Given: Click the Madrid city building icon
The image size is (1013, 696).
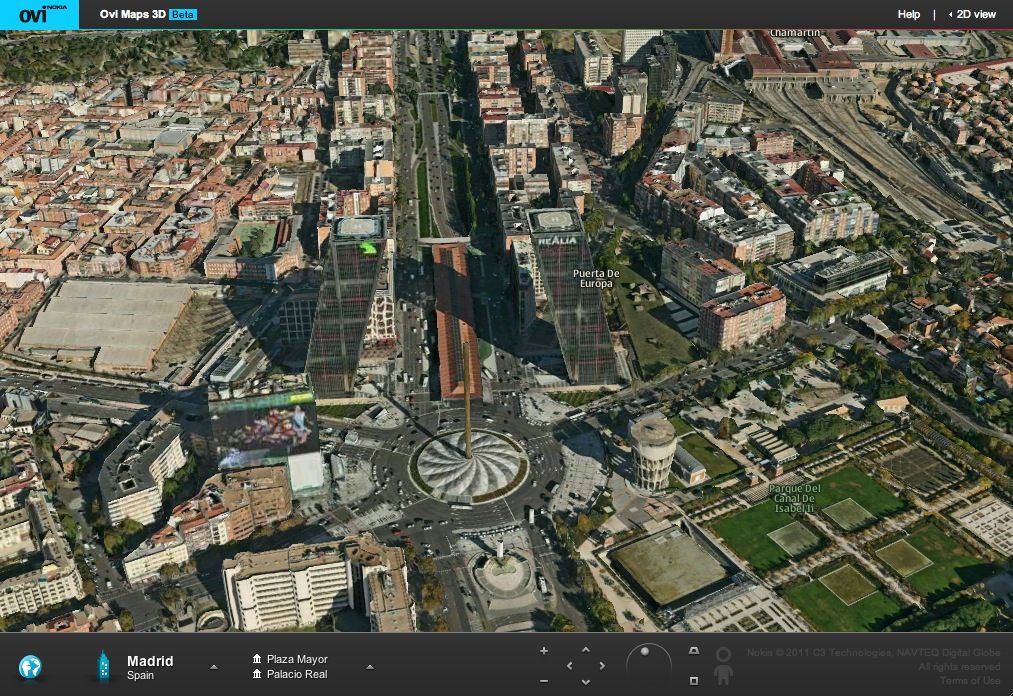Looking at the screenshot, I should pyautogui.click(x=102, y=666).
